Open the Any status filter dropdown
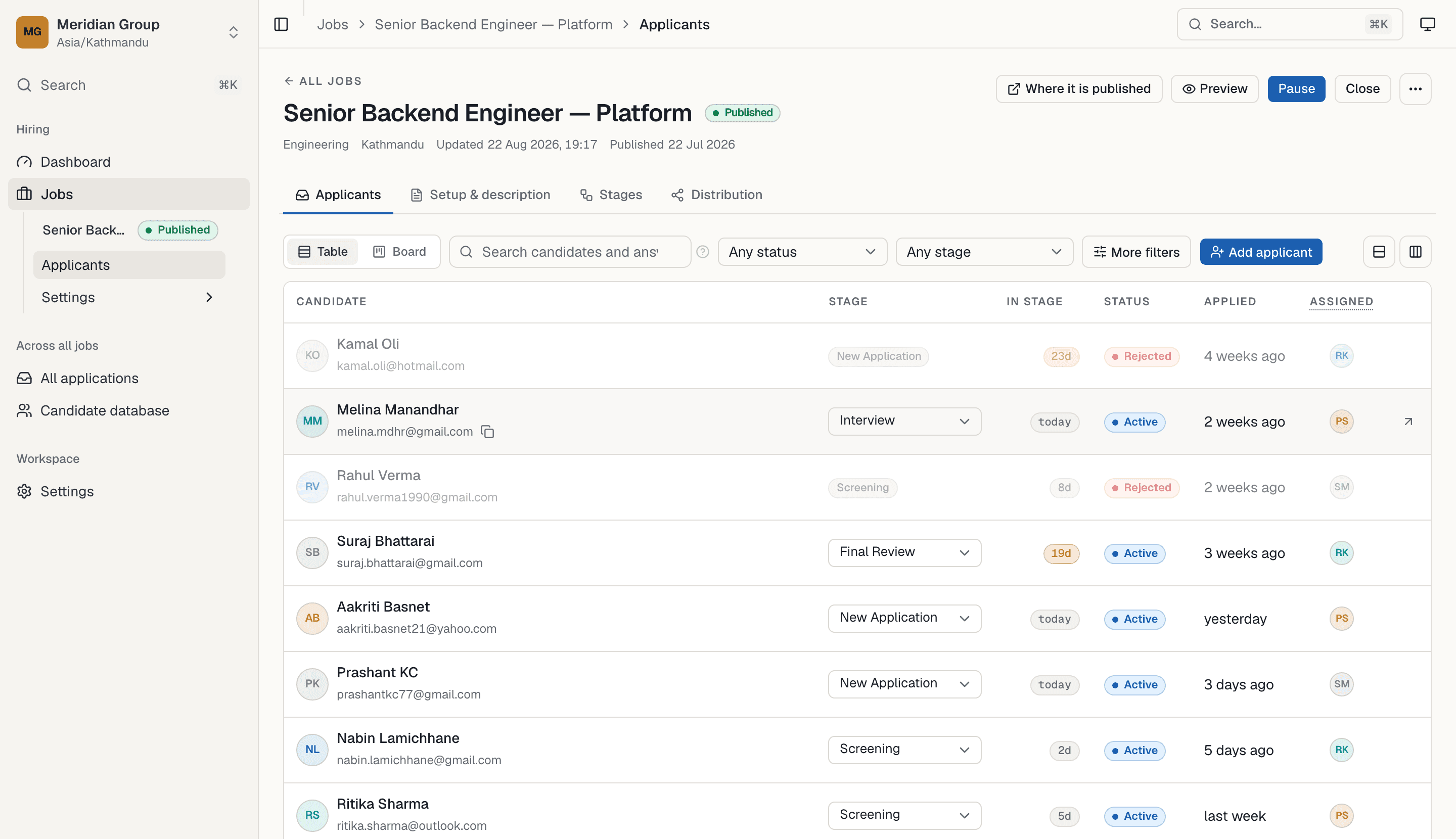The image size is (1456, 839). (x=802, y=252)
